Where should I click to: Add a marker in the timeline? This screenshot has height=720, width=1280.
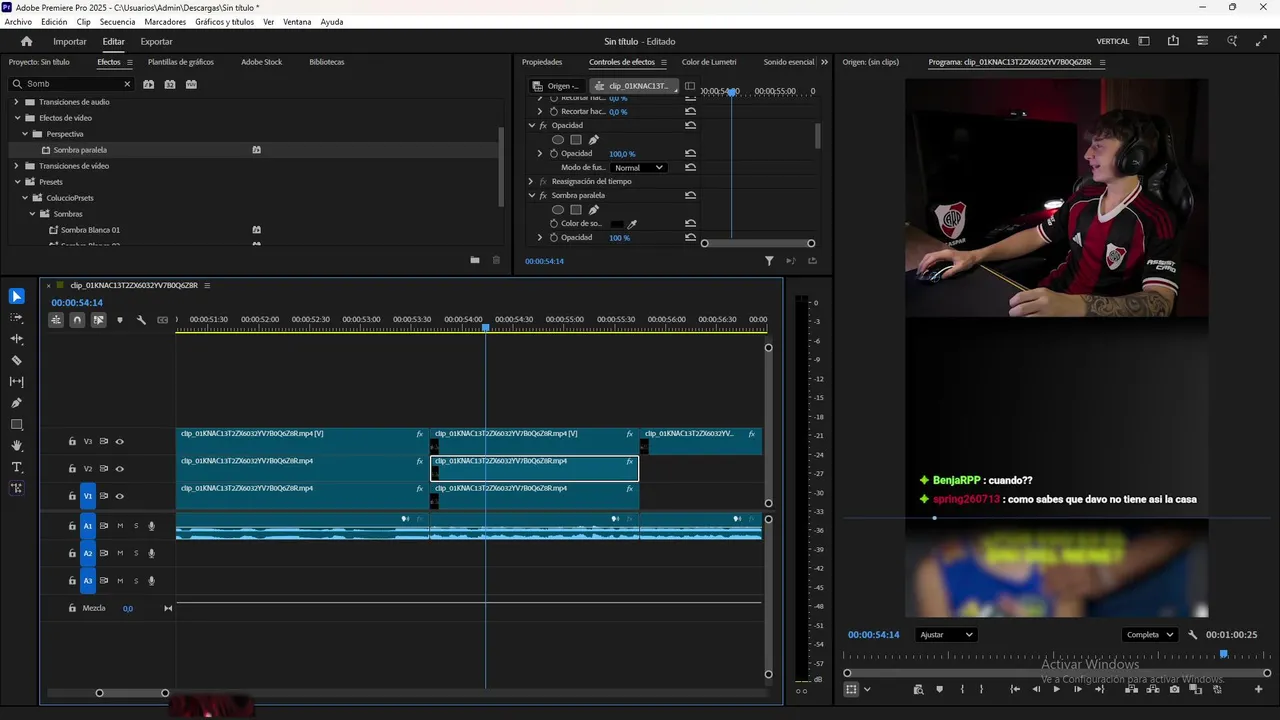tap(120, 320)
